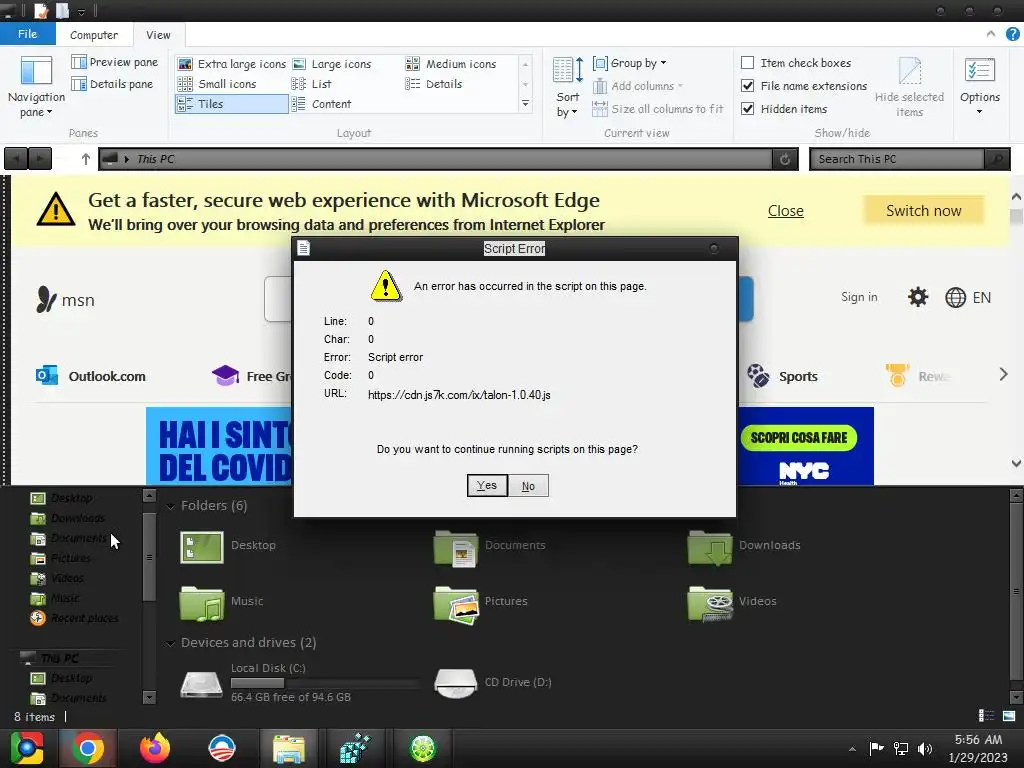Open the Outlook.com link

tap(91, 376)
